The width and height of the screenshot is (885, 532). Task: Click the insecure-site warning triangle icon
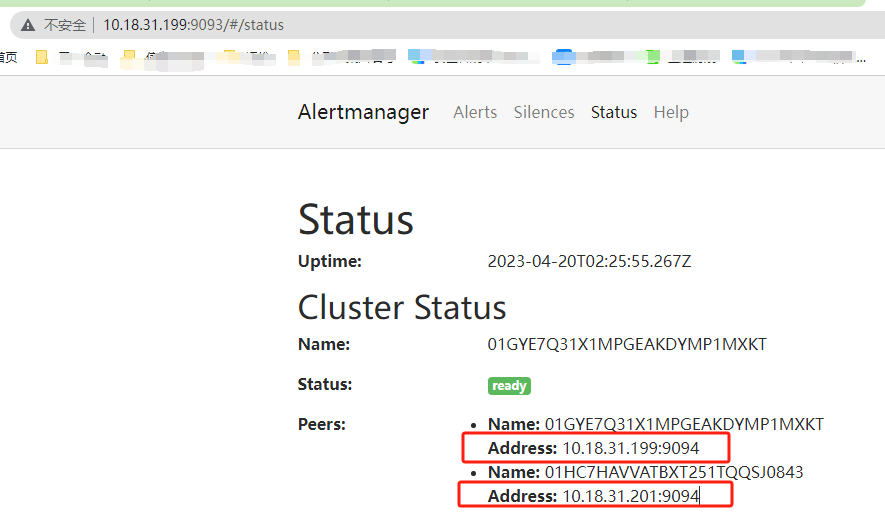coord(28,25)
